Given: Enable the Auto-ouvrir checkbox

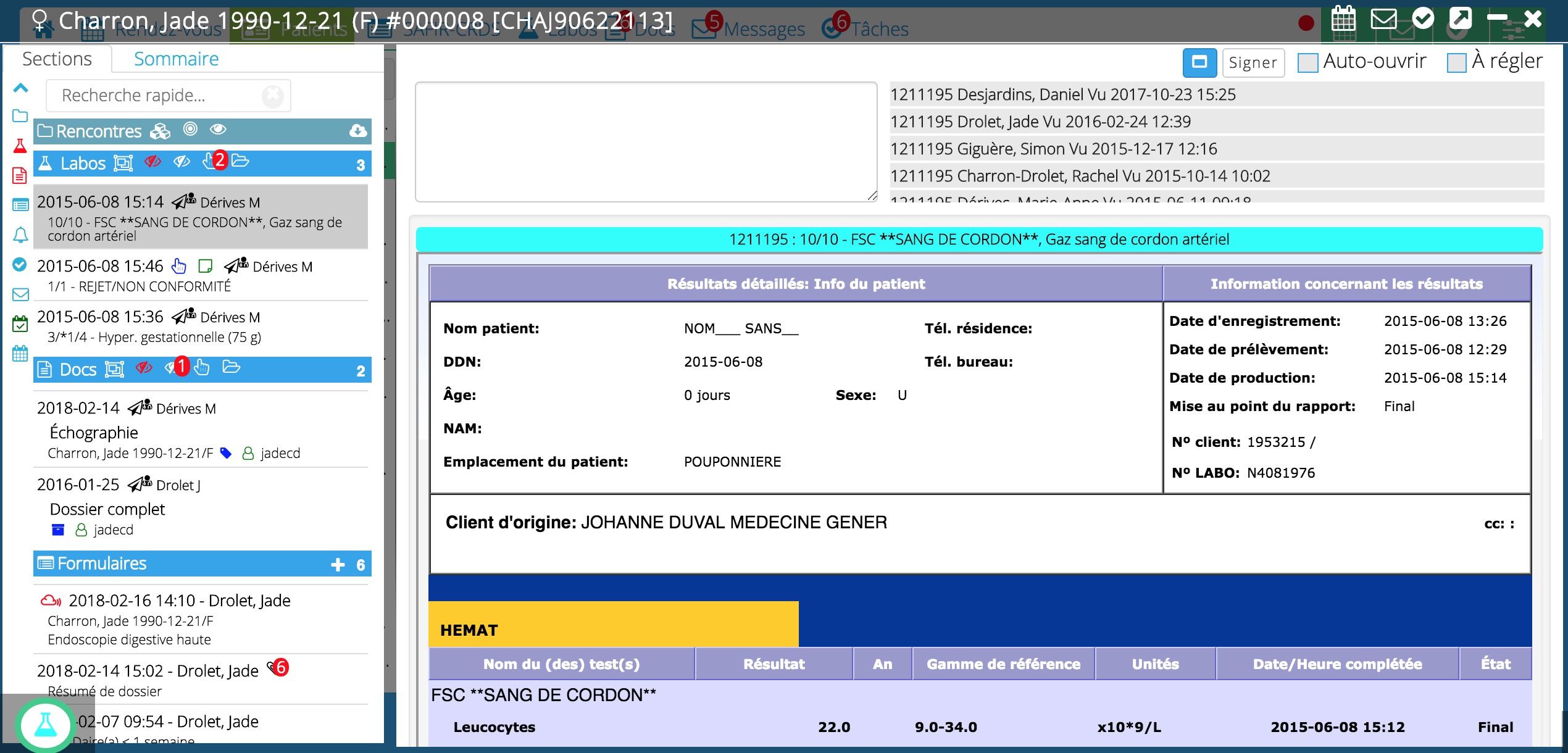Looking at the screenshot, I should pos(1307,62).
